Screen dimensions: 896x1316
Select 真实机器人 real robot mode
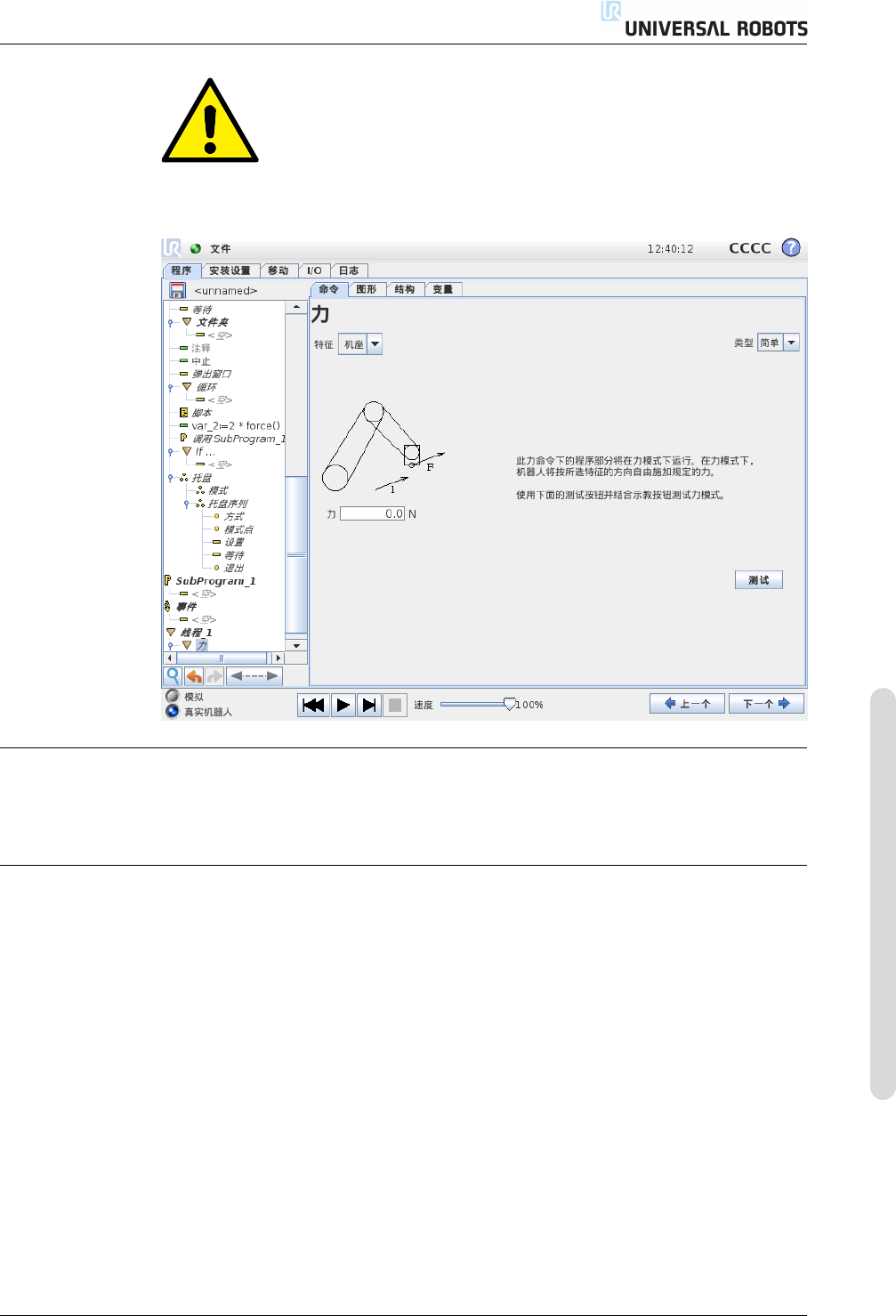(x=199, y=712)
